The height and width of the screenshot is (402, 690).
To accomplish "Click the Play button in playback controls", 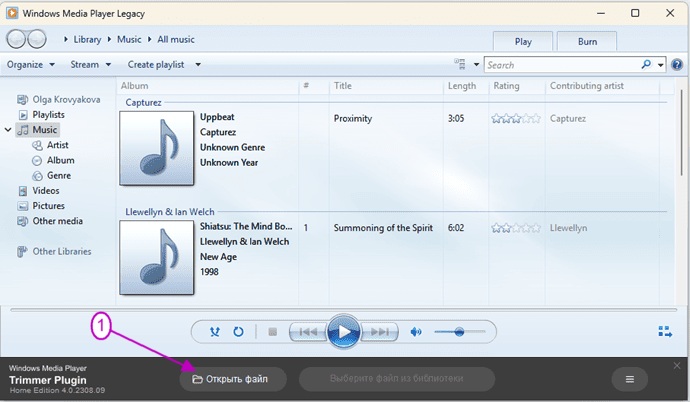I will click(343, 332).
